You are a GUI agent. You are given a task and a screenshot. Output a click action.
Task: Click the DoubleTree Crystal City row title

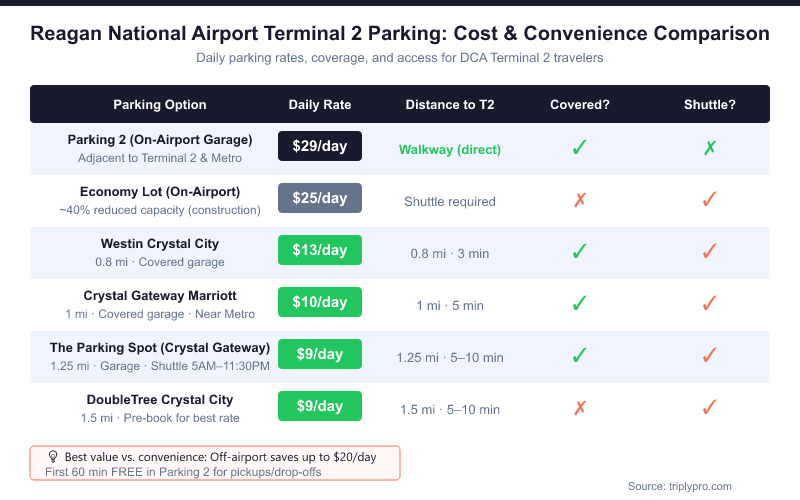pos(160,399)
